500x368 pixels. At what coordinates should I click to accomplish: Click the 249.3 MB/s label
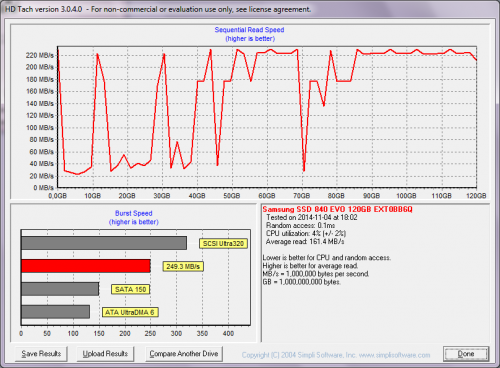pyautogui.click(x=183, y=267)
